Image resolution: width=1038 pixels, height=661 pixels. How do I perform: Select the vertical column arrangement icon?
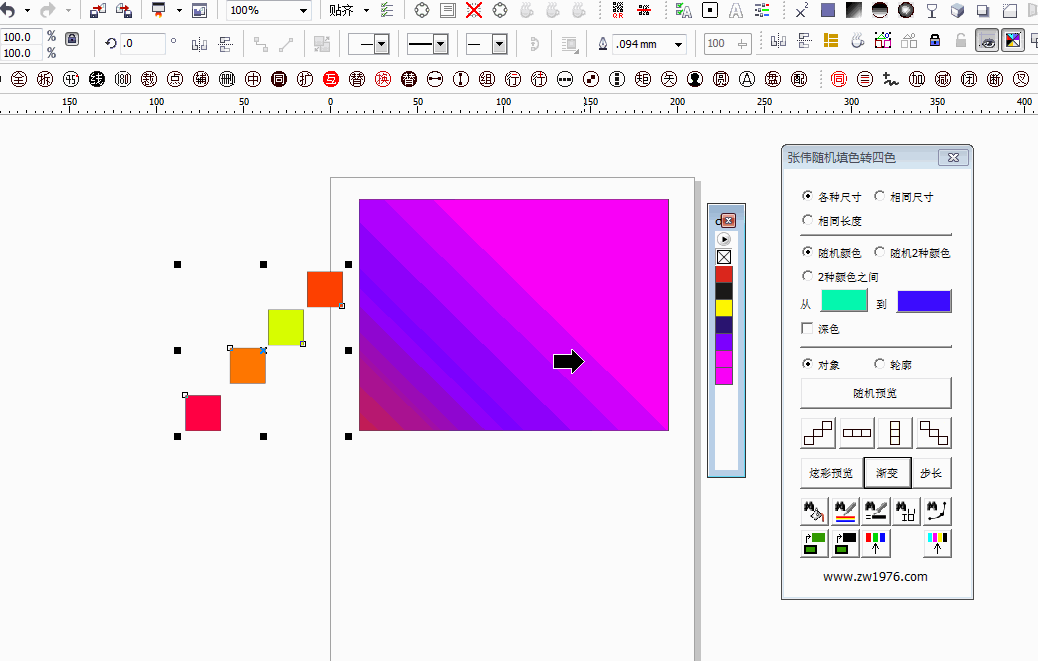point(895,433)
